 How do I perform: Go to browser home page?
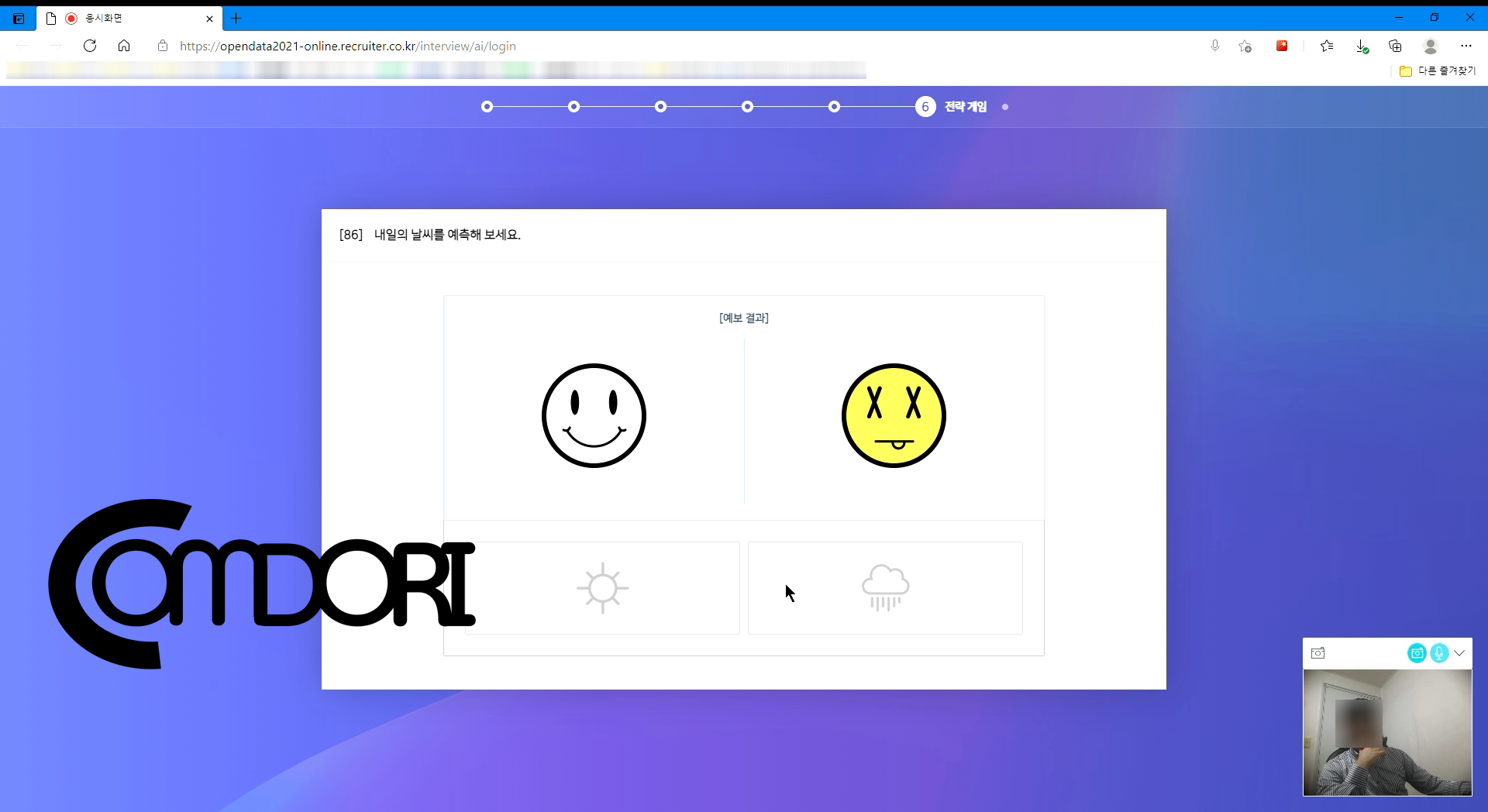(x=124, y=46)
